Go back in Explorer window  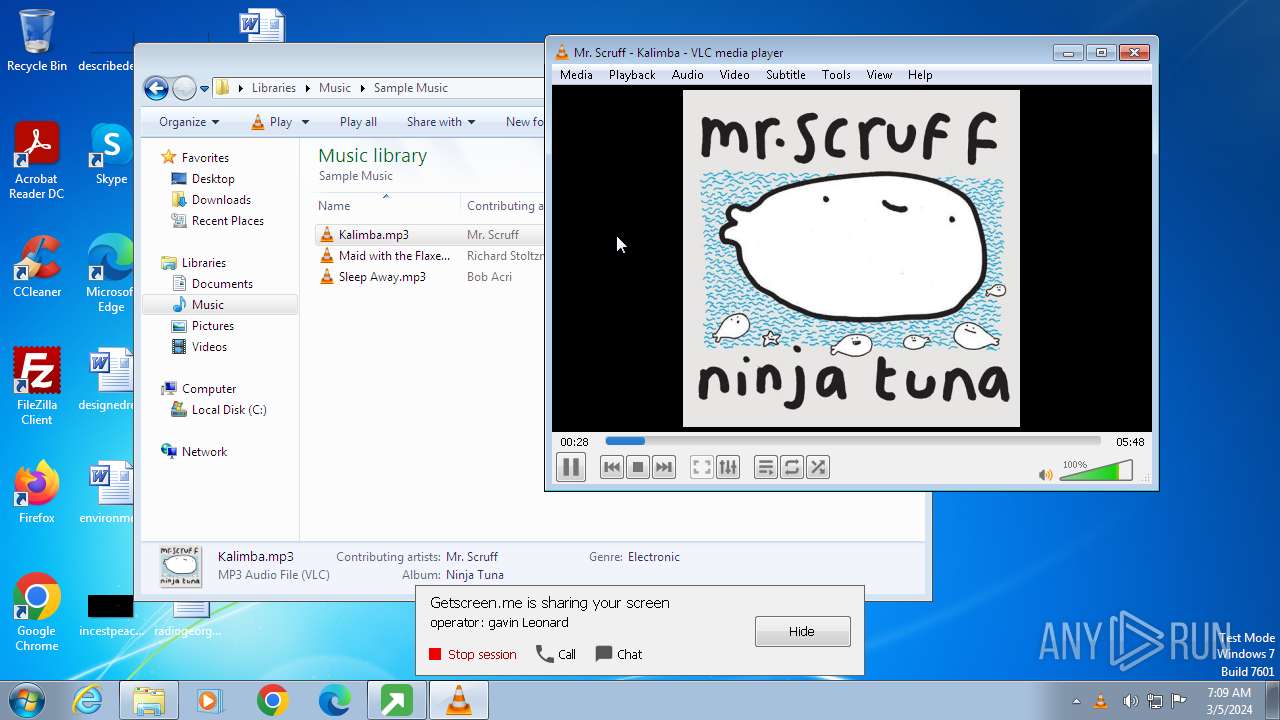(156, 88)
